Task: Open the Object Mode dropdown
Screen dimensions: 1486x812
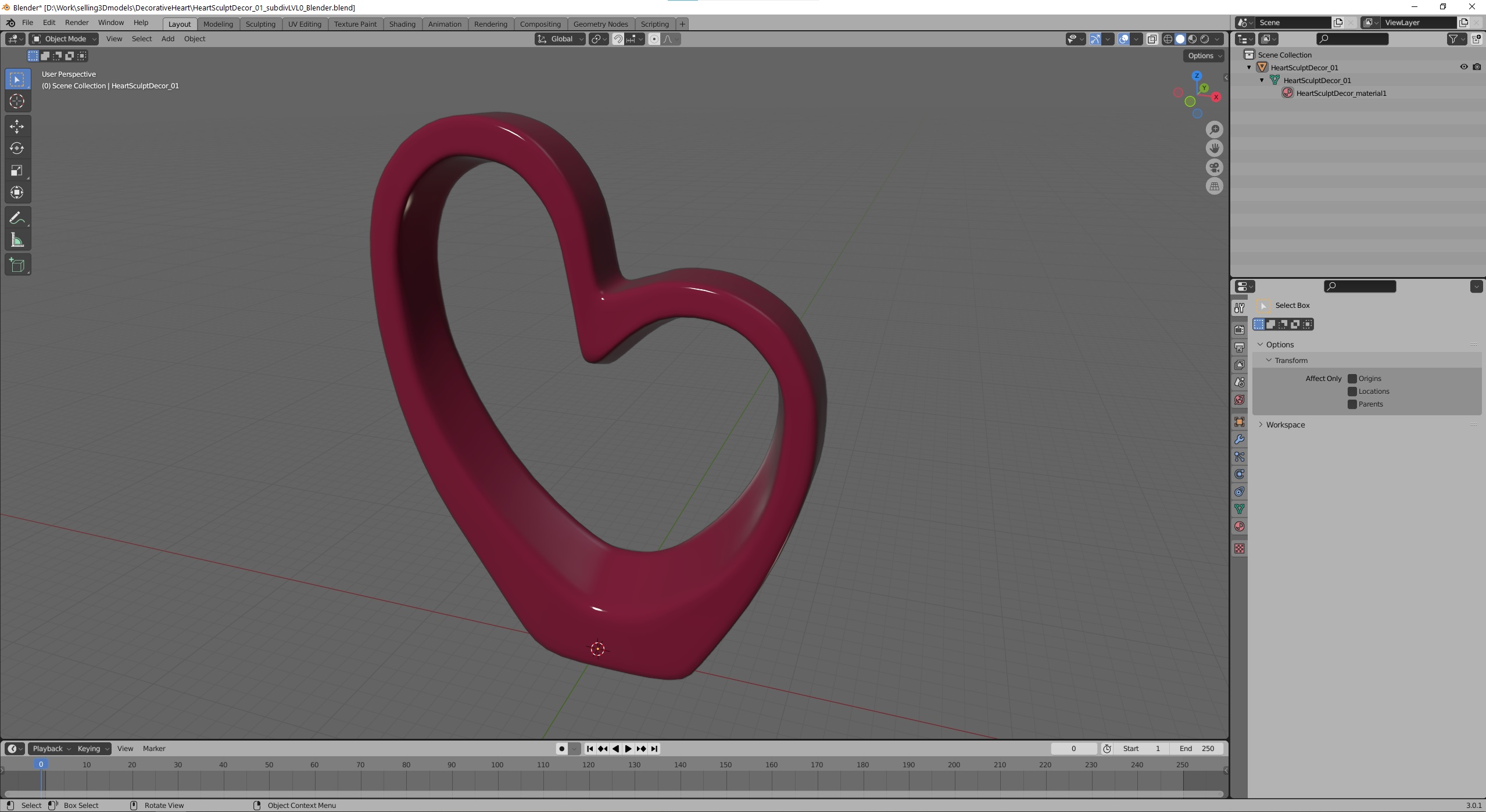Action: [x=64, y=39]
